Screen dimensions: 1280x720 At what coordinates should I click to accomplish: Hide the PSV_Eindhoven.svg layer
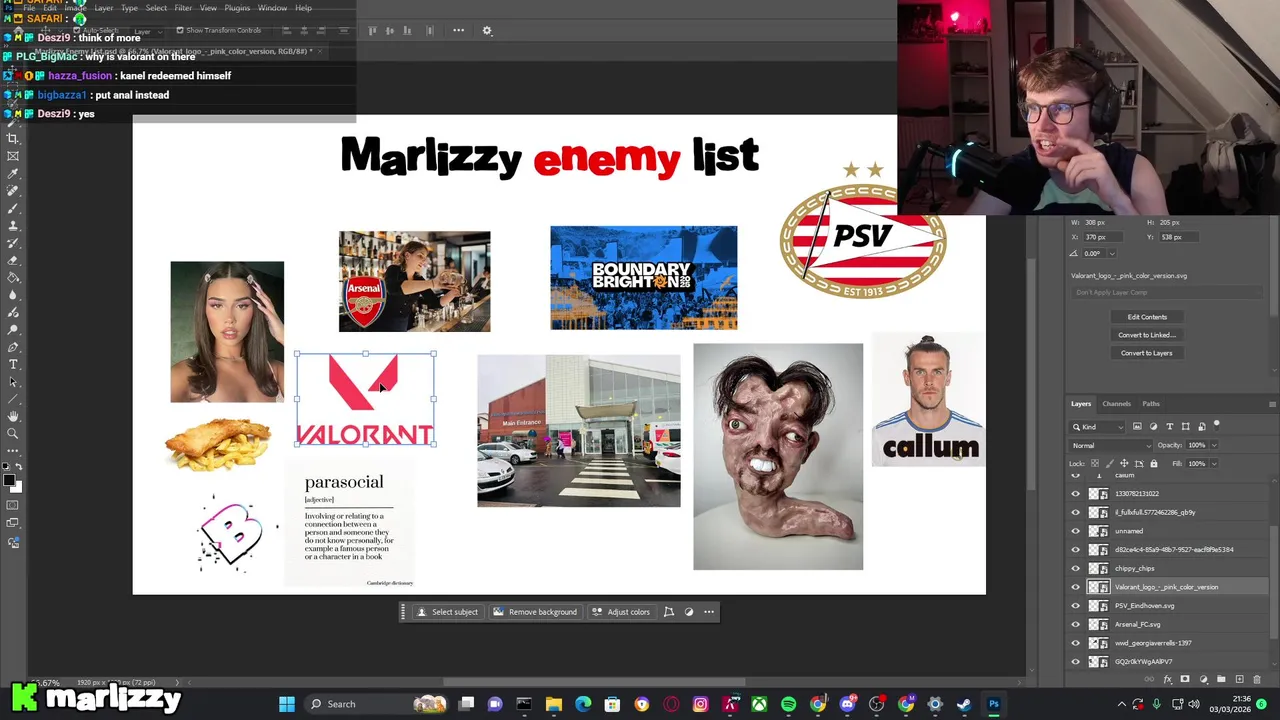[x=1076, y=606]
